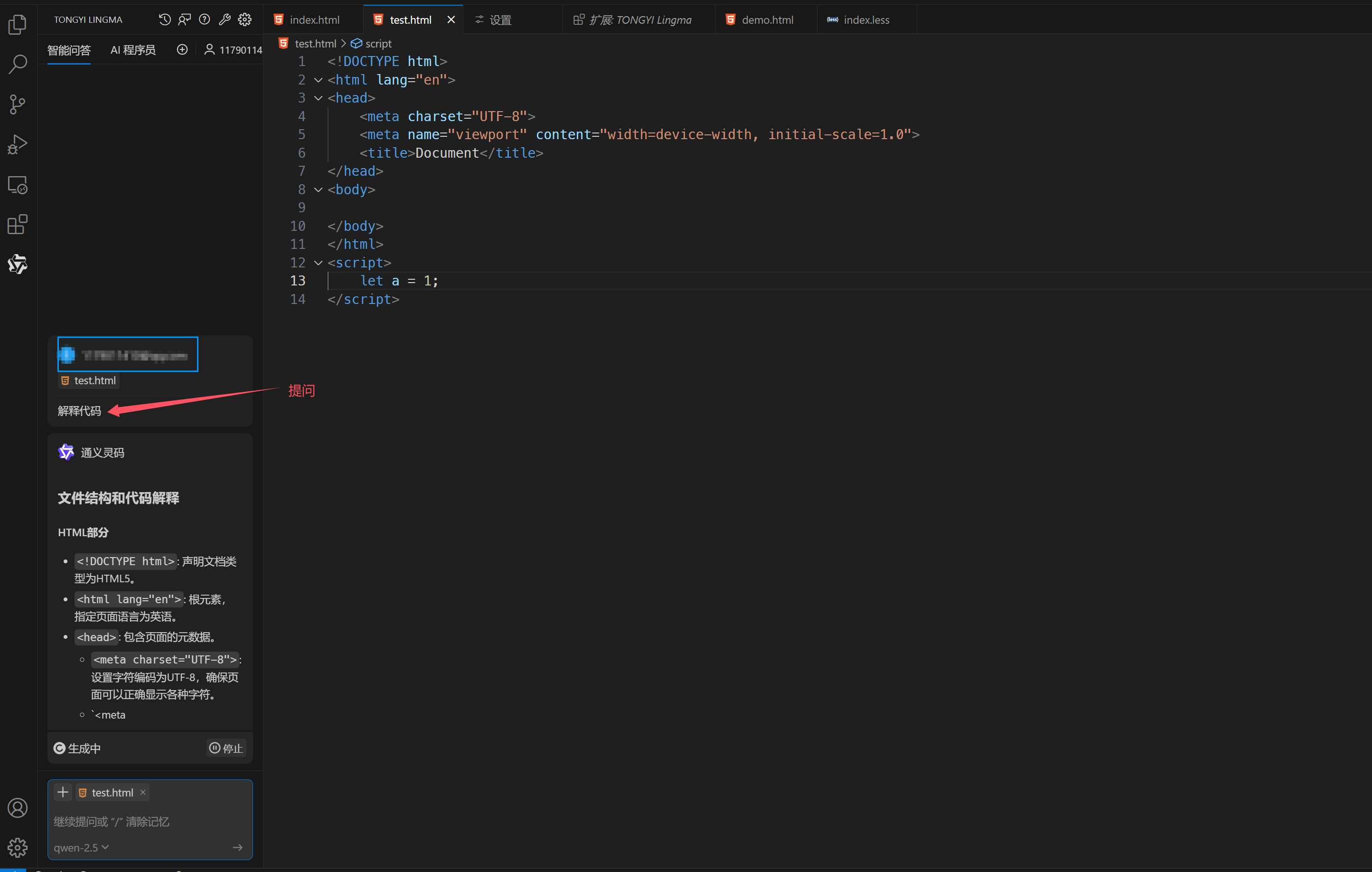Open the Remote Explorer view
The height and width of the screenshot is (872, 1372).
pyautogui.click(x=18, y=185)
